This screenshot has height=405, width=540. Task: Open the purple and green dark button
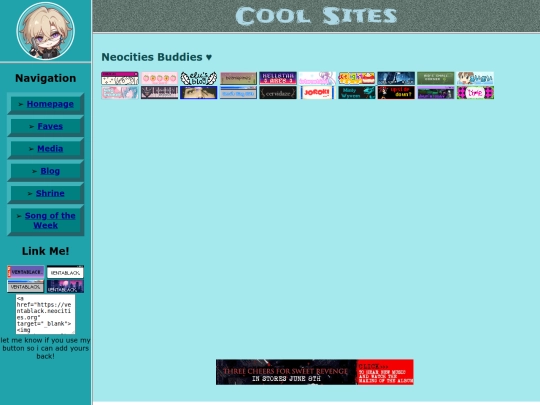tap(436, 93)
